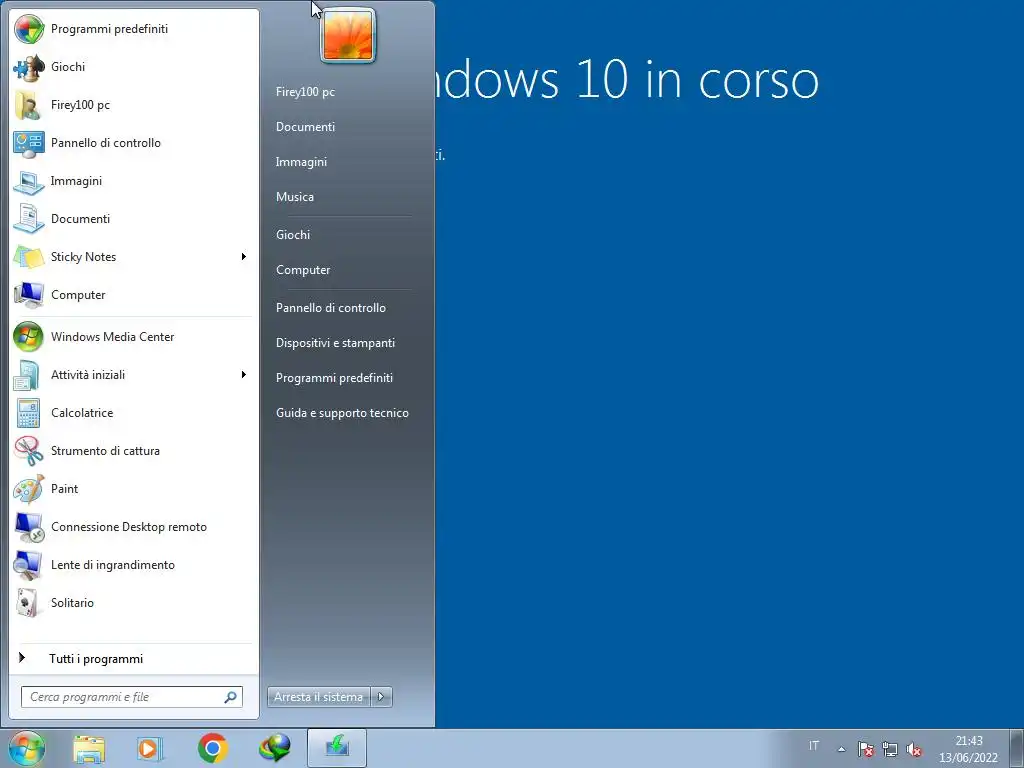
Task: Click the active Windows 10 setup taskbar button
Action: point(337,748)
